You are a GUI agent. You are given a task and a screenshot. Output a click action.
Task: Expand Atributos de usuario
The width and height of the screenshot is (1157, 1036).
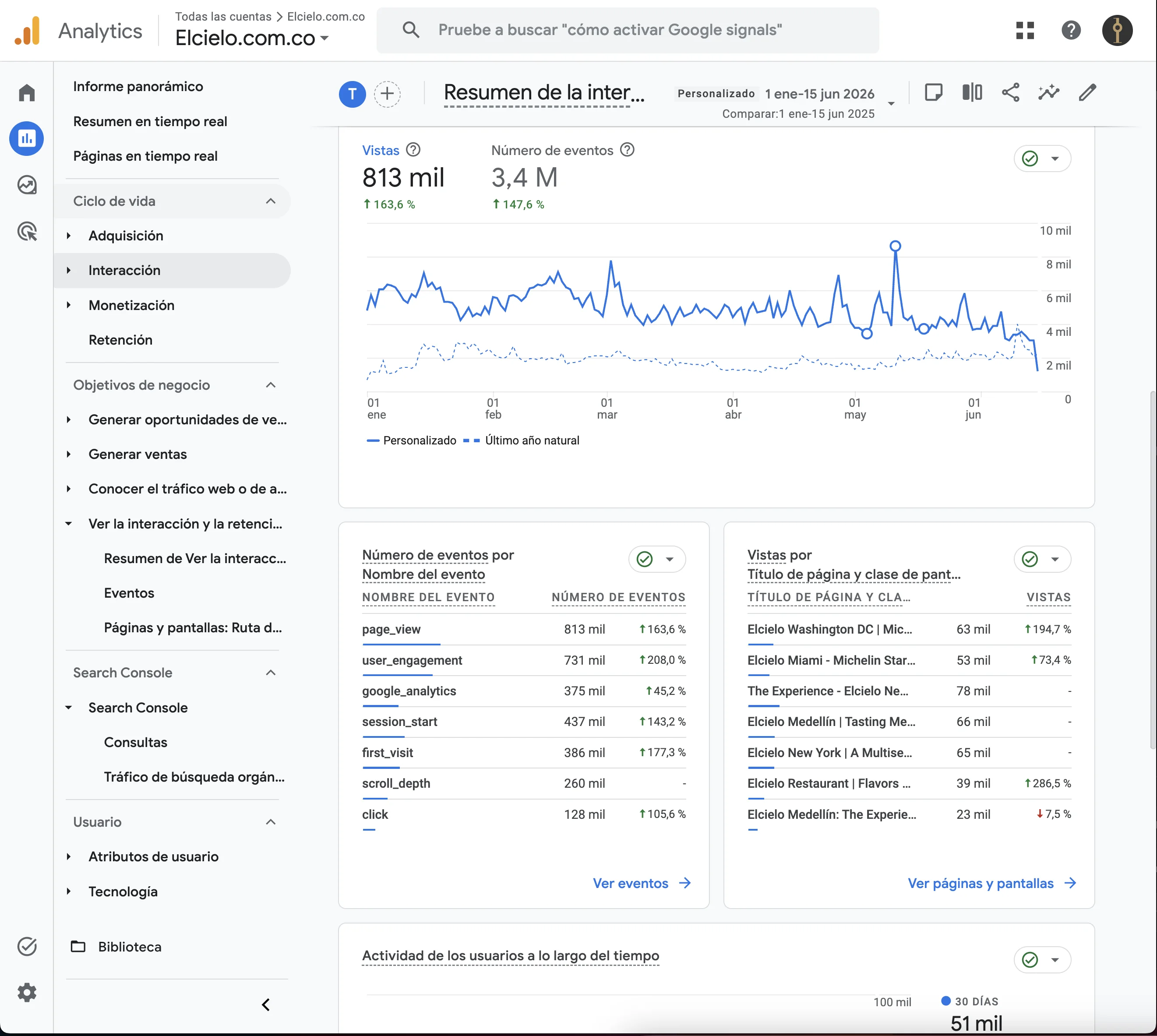click(x=69, y=856)
